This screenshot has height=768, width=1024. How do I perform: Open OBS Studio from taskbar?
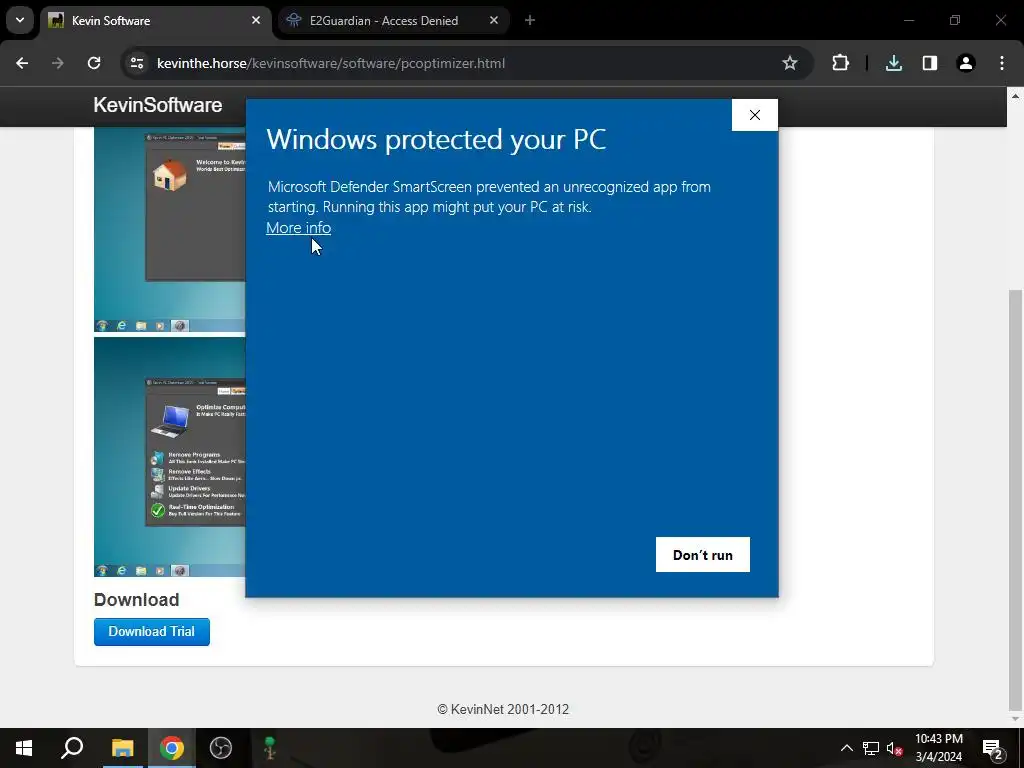pos(221,748)
